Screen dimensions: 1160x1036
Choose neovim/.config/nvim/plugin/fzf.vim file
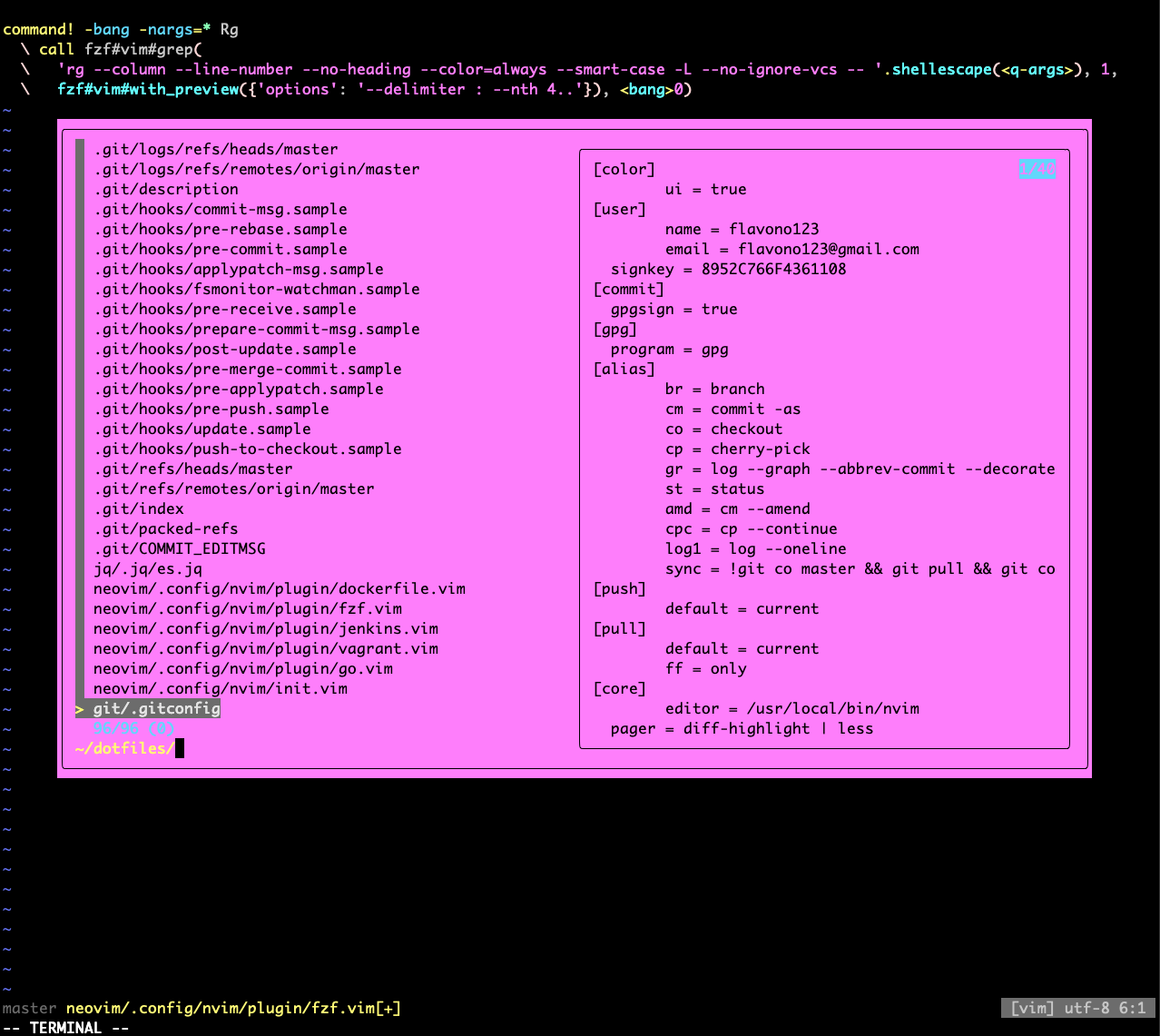247,608
